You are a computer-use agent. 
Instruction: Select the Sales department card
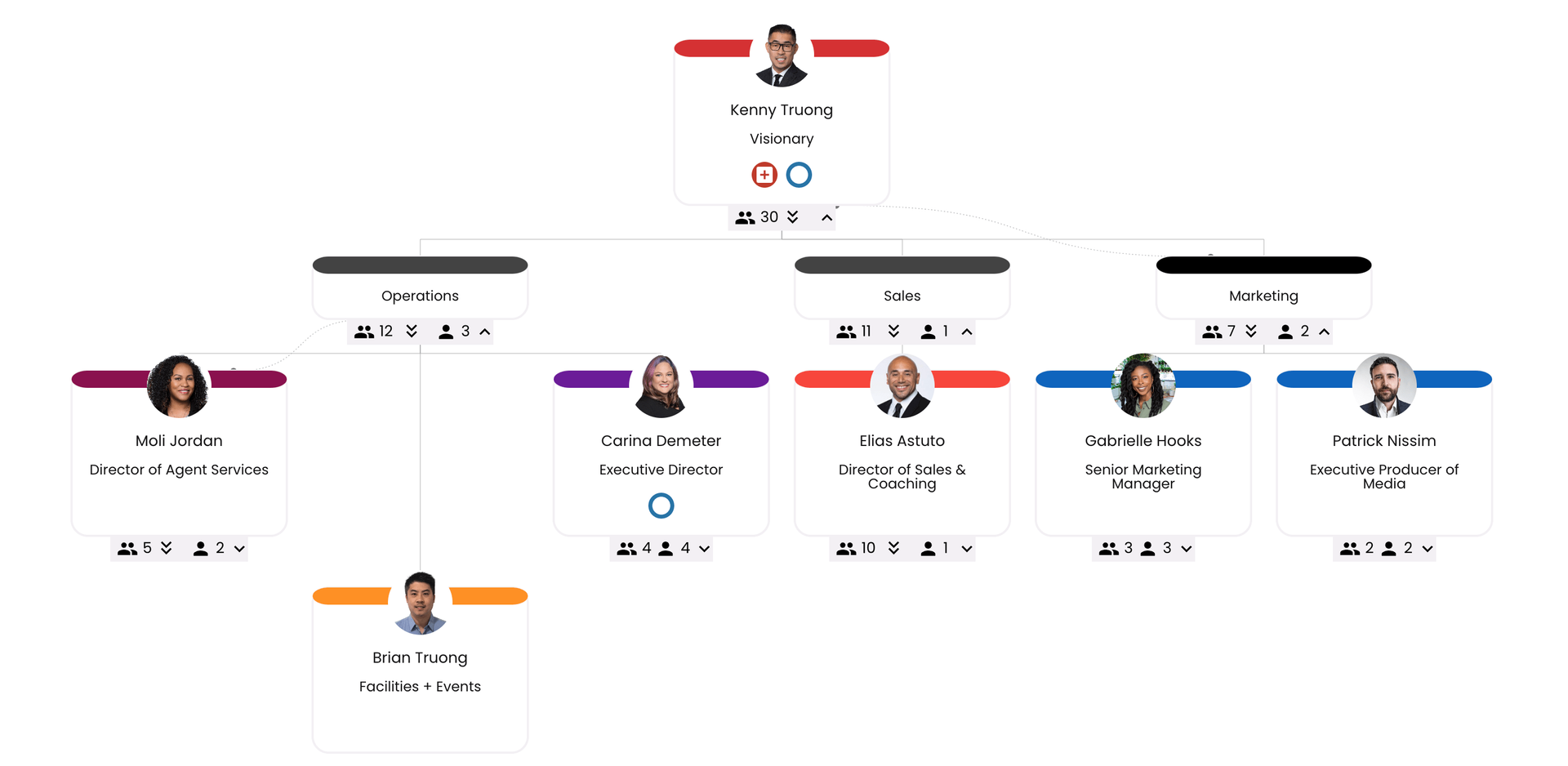pyautogui.click(x=902, y=296)
